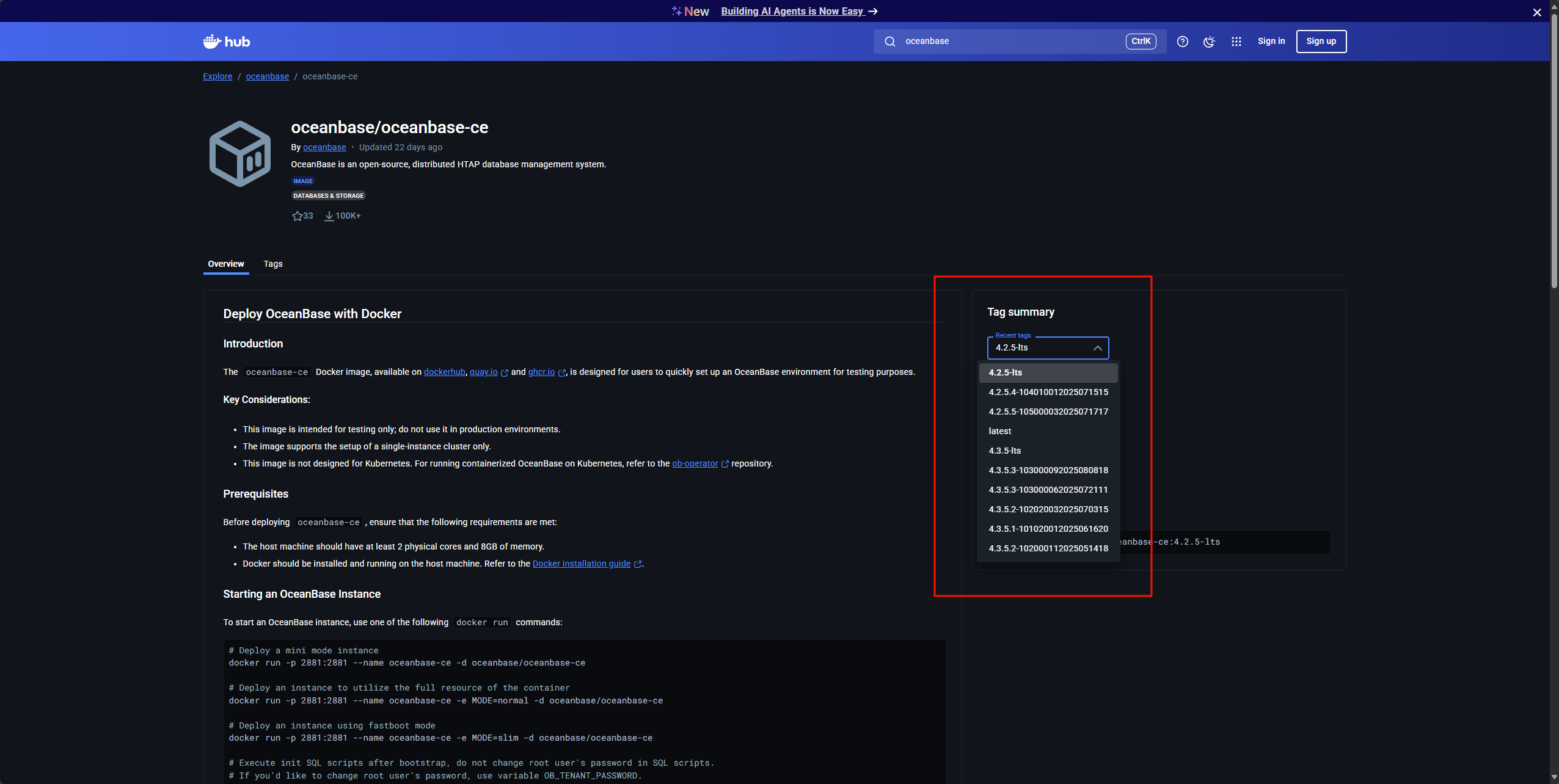Click external link icon next to quay.io

[x=505, y=372]
